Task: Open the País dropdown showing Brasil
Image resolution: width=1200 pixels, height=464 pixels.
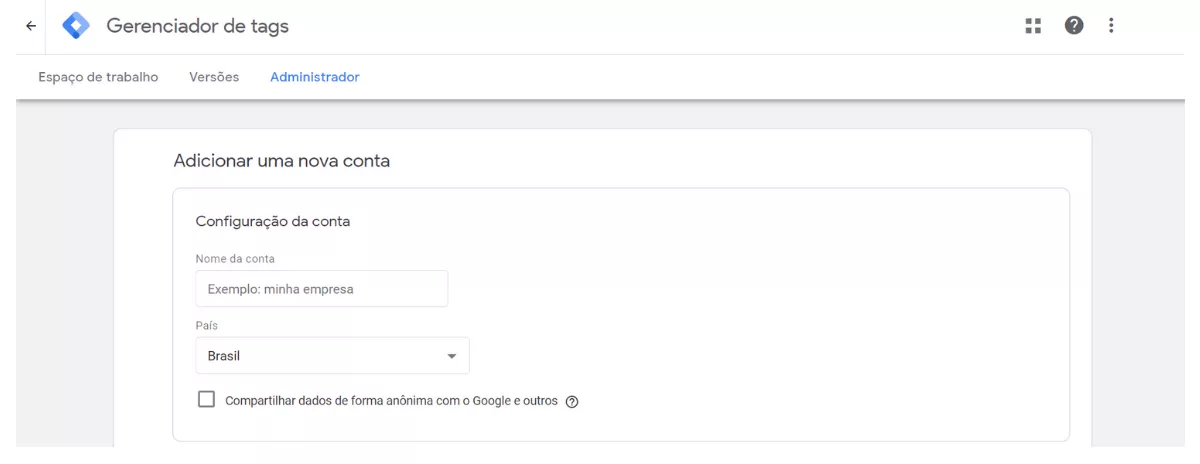Action: pos(332,356)
